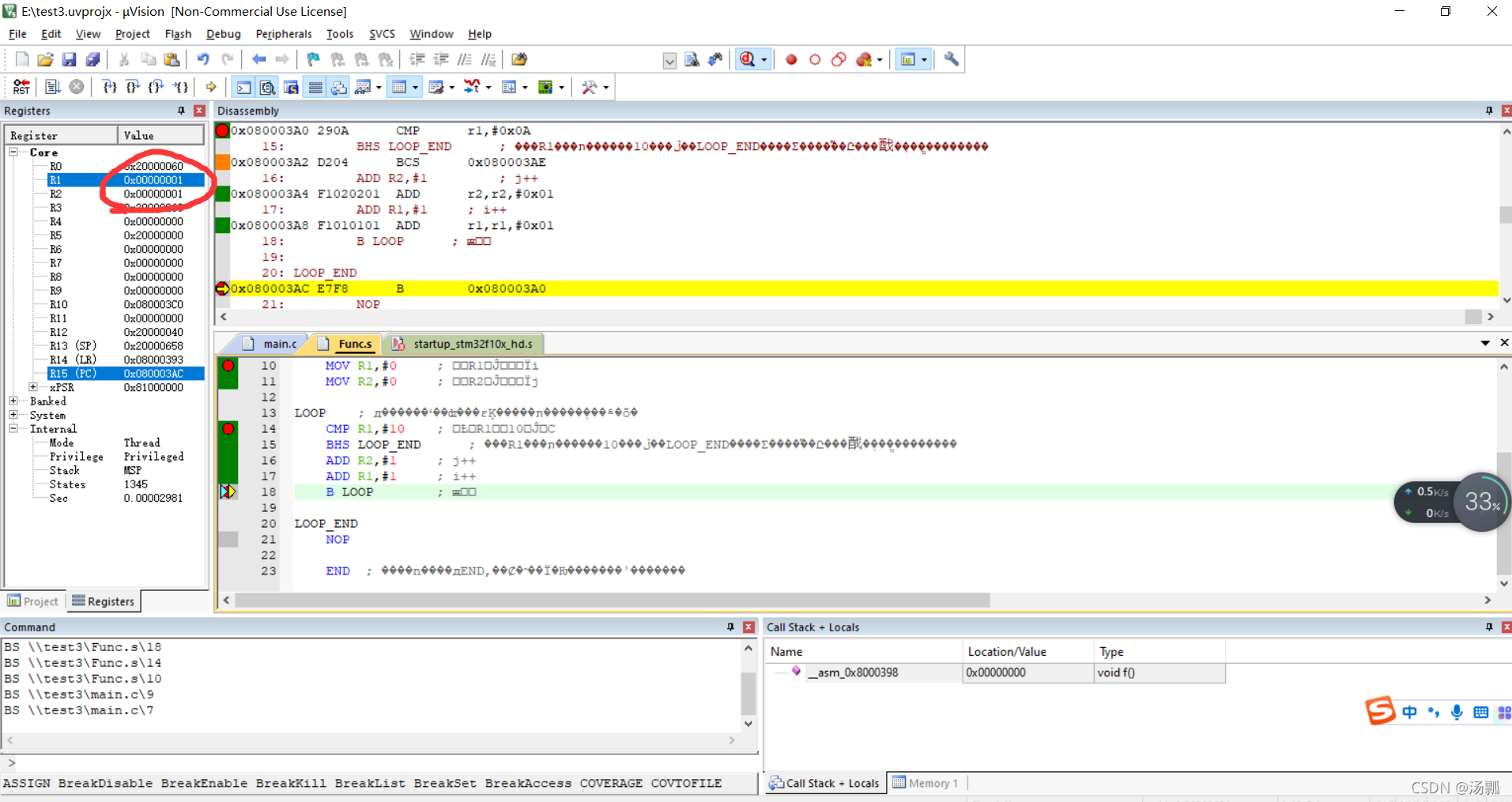Viewport: 1512px width, 802px height.
Task: Click the Save floppy disk icon
Action: click(x=70, y=59)
